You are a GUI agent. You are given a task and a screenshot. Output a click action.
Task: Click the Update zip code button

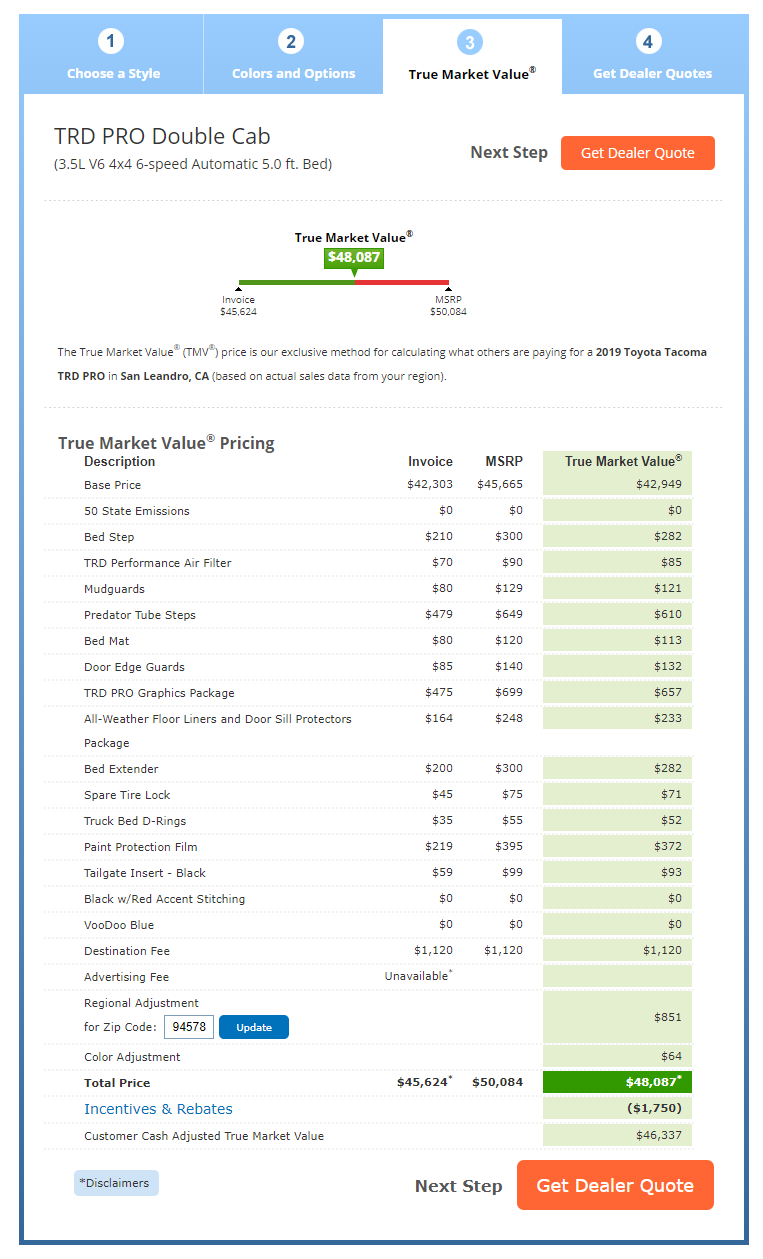[x=254, y=1027]
